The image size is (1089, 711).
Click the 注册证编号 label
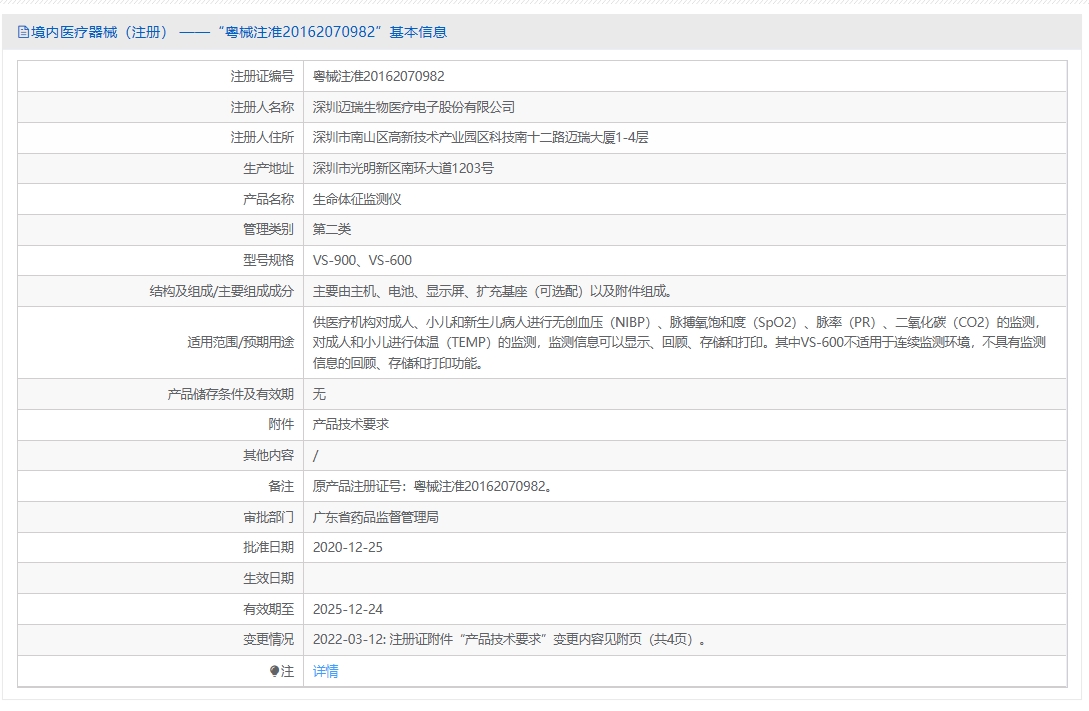point(262,76)
